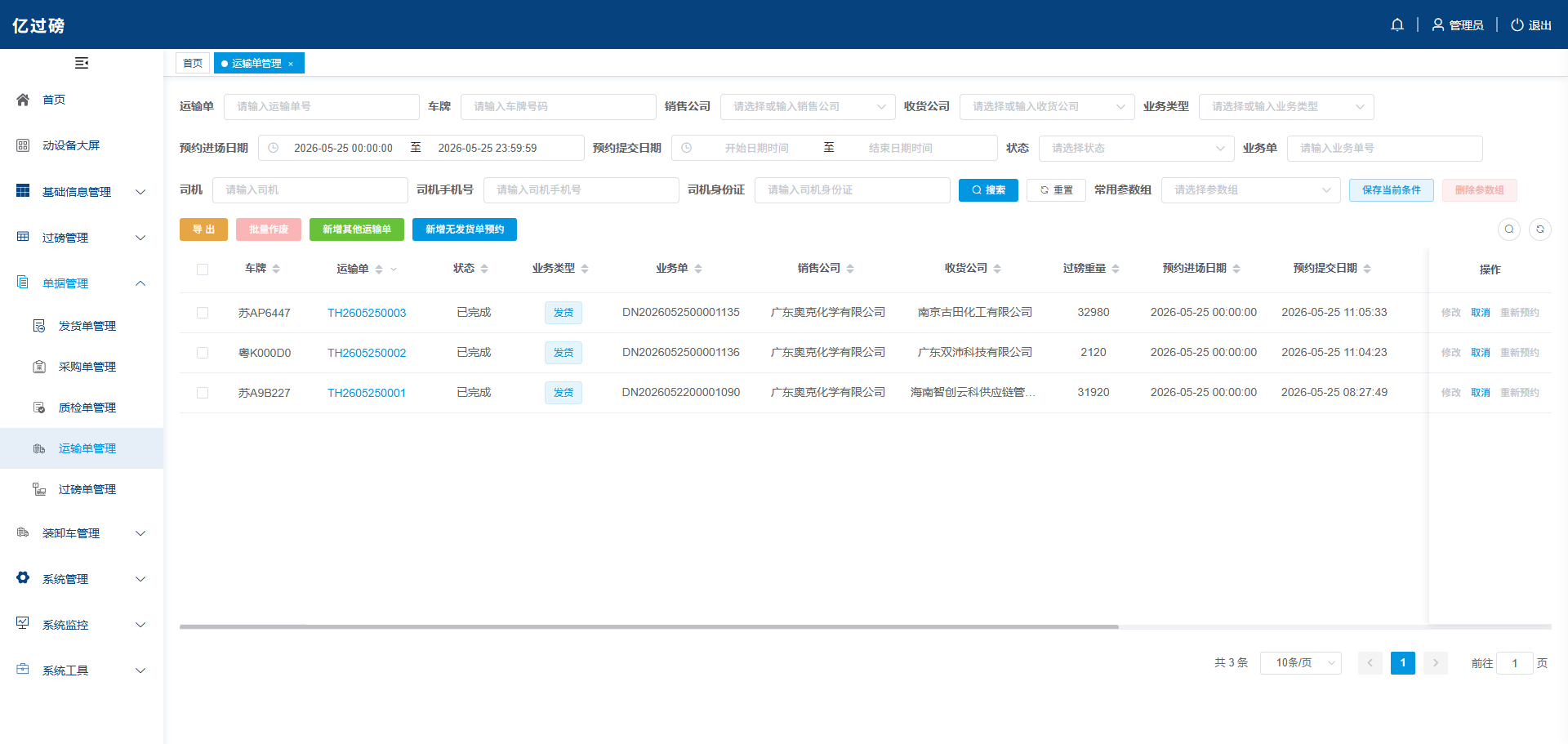Open the 业务类型 dropdown
Viewport: 1568px width, 744px height.
1286,107
